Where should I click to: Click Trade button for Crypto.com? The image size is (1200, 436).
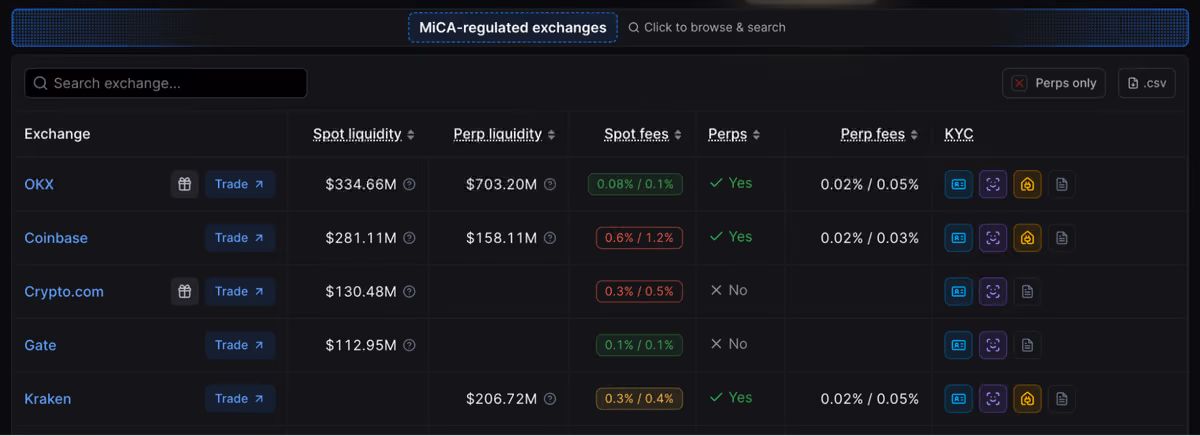pyautogui.click(x=240, y=291)
